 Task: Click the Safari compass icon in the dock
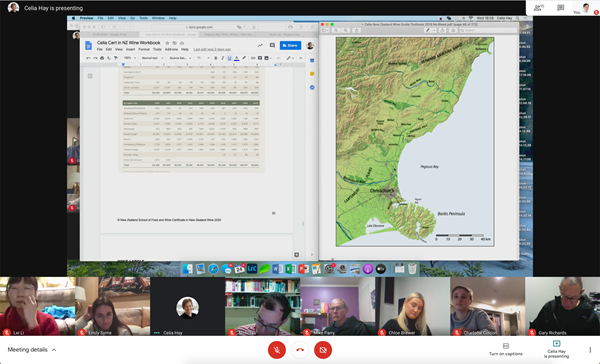213,269
